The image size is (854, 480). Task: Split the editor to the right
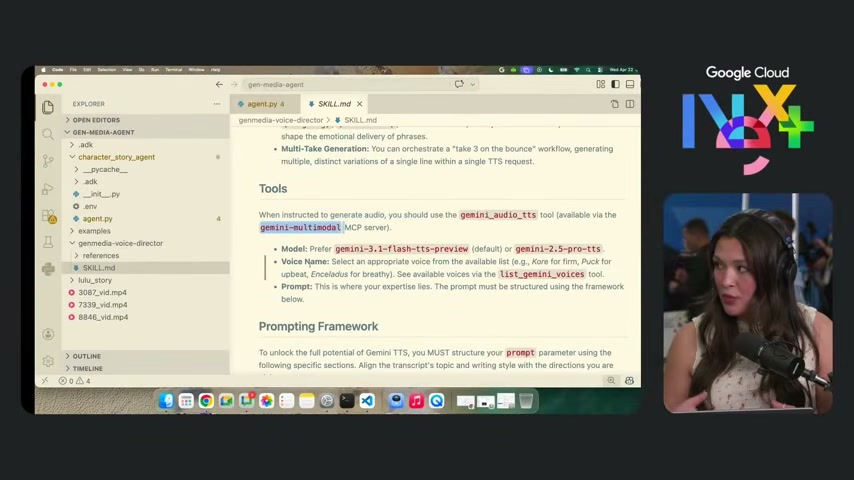[x=630, y=104]
